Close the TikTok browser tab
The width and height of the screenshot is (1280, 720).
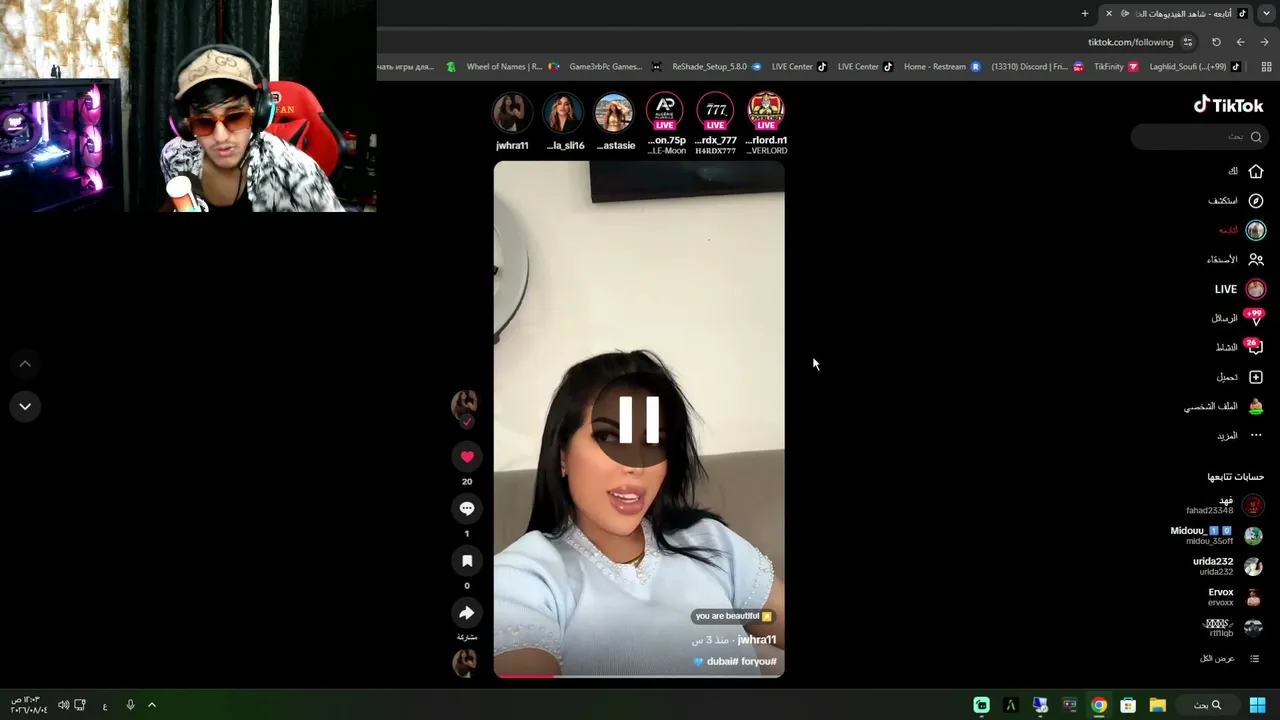pyautogui.click(x=1108, y=14)
